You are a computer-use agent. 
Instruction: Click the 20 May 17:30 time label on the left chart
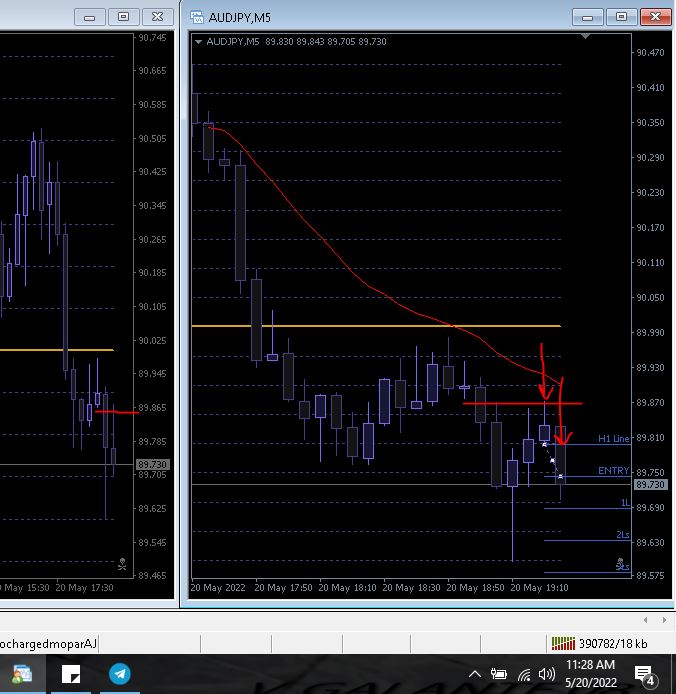(x=85, y=588)
